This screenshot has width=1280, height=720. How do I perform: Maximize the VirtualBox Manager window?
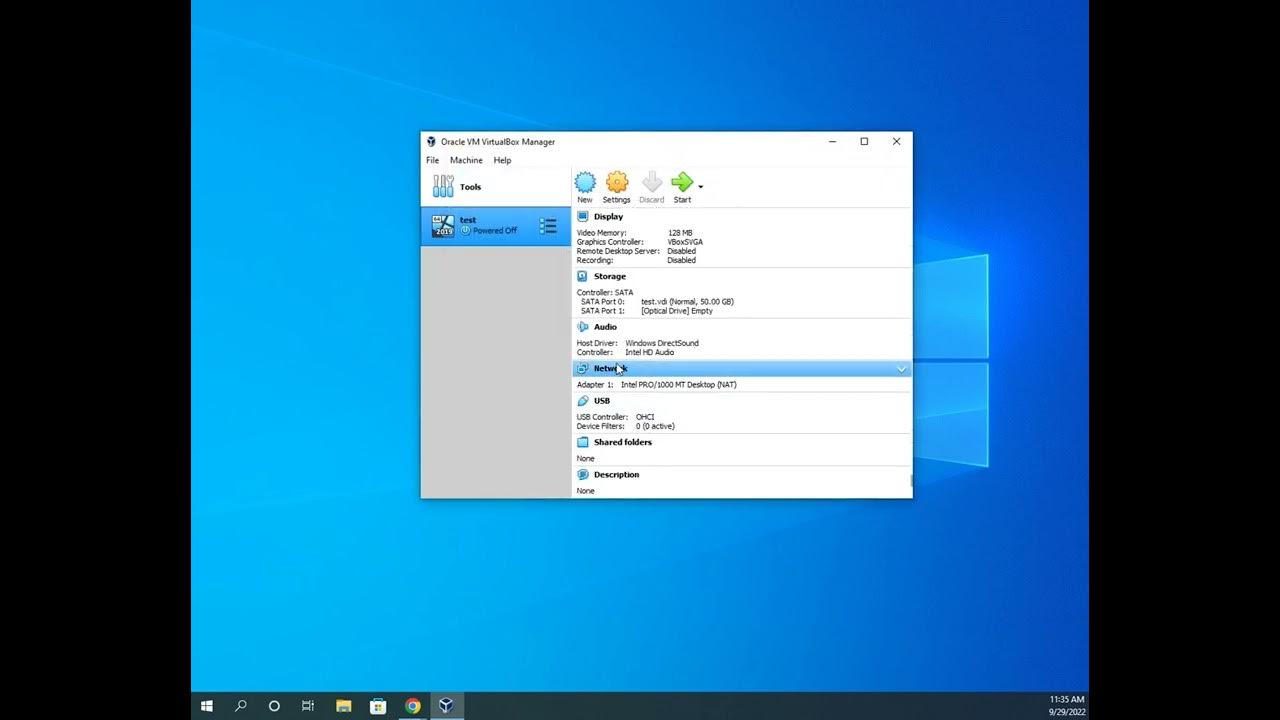pyautogui.click(x=864, y=141)
